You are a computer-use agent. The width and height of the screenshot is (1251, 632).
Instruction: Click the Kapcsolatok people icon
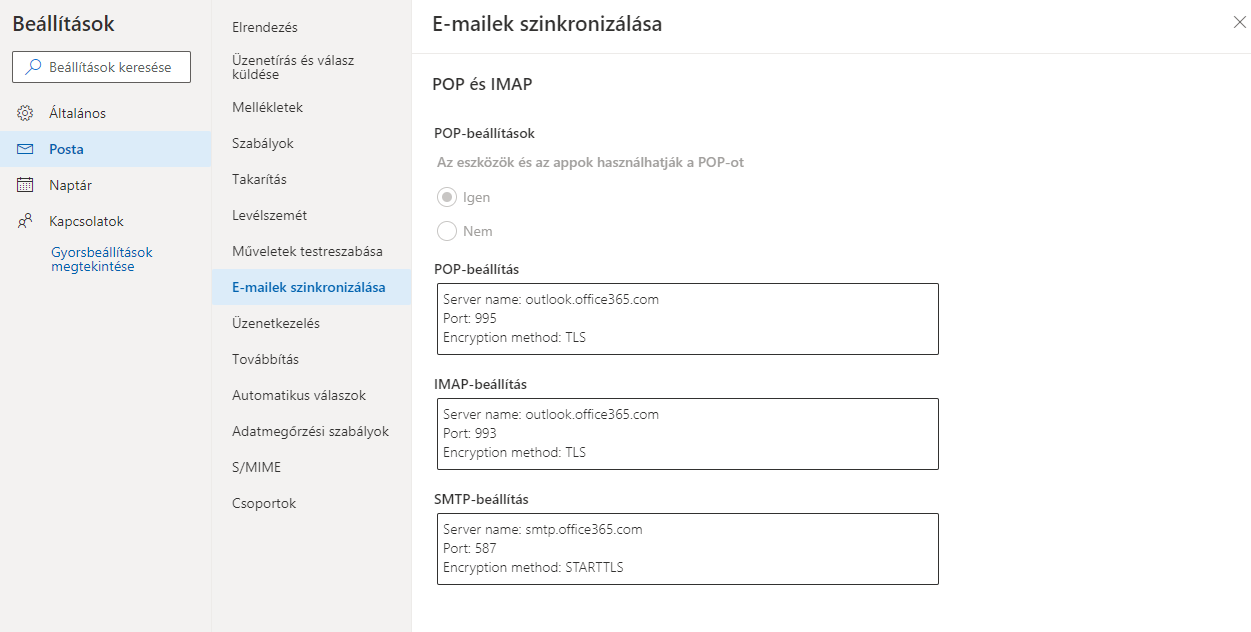[x=26, y=221]
